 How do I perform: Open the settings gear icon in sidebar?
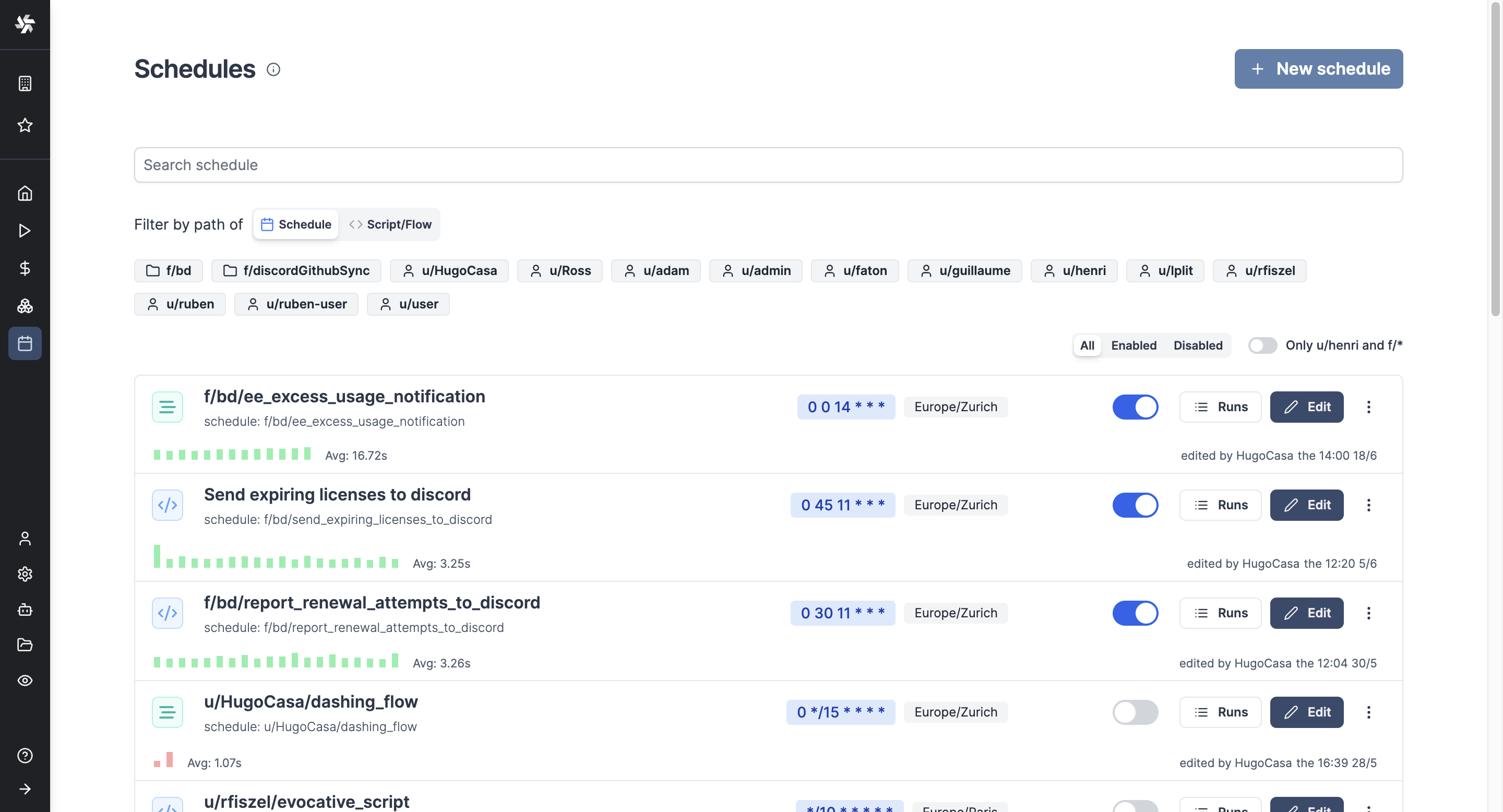point(25,574)
